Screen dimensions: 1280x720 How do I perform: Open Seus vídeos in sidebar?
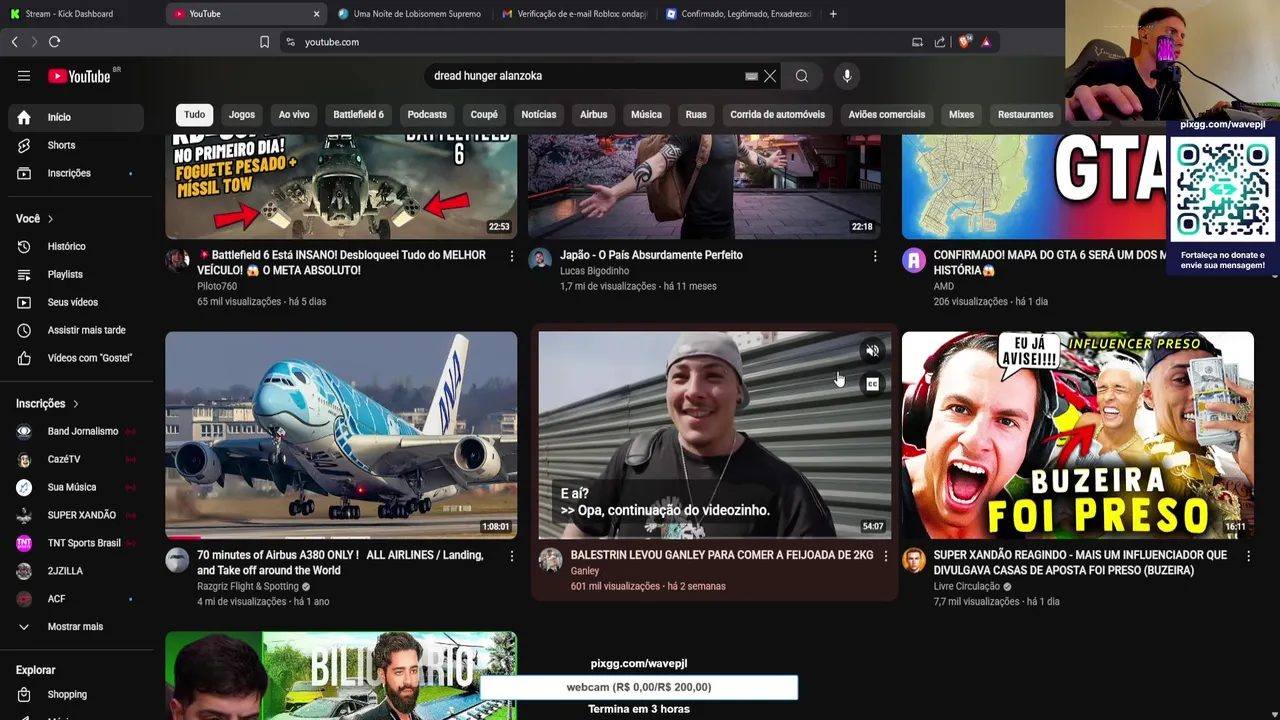[76, 302]
